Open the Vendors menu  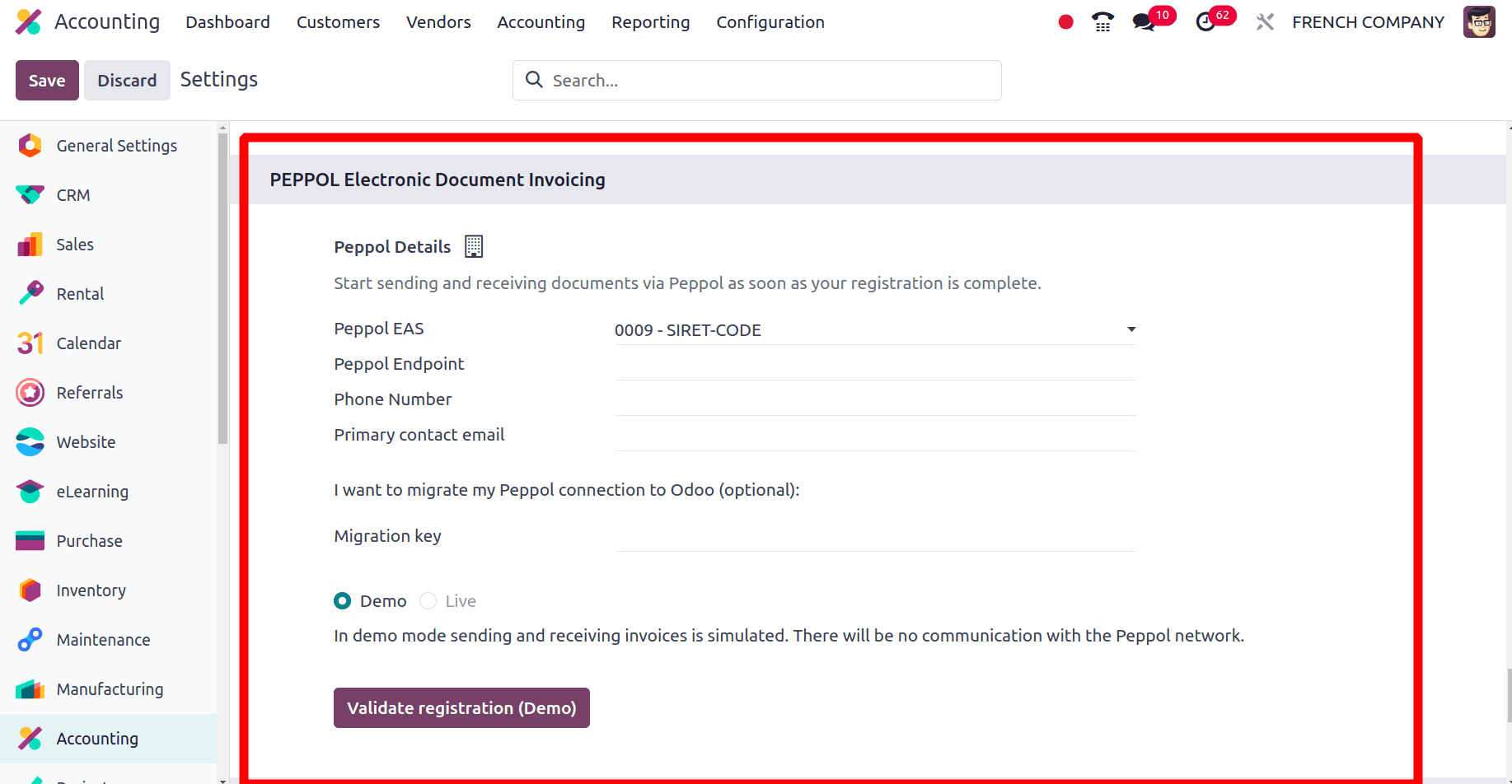tap(438, 22)
